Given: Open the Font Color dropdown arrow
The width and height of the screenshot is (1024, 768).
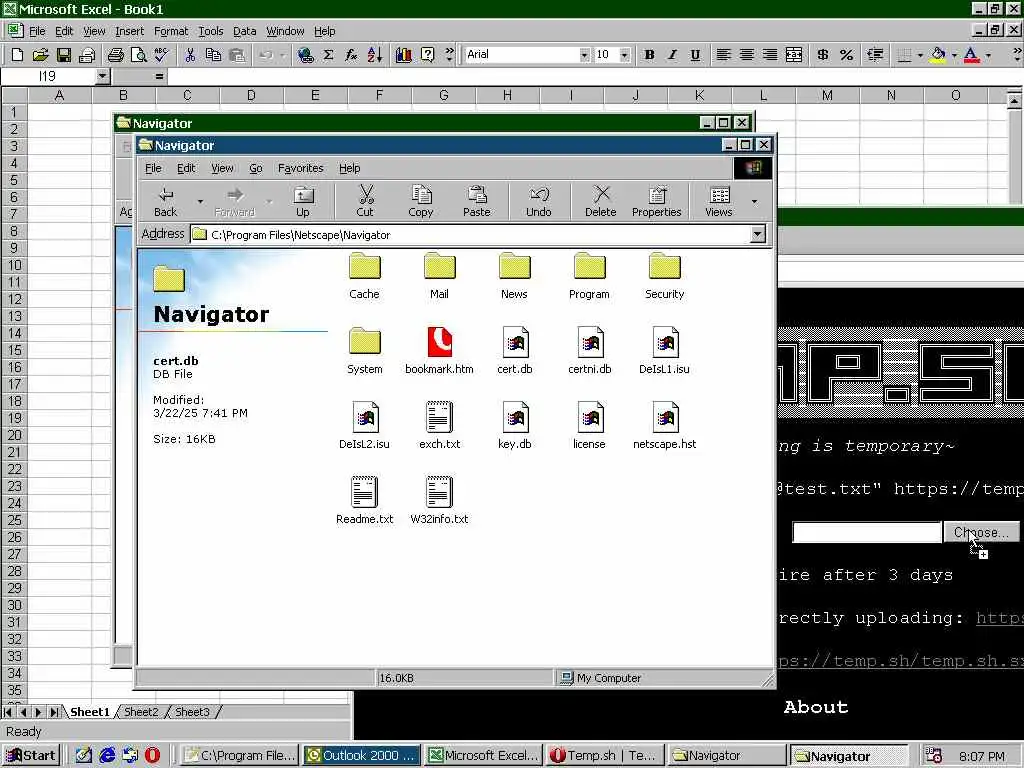Looking at the screenshot, I should click(988, 56).
